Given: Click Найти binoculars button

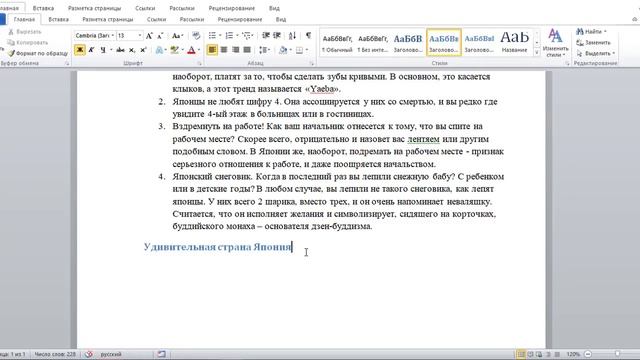Looking at the screenshot, I should [x=591, y=31].
